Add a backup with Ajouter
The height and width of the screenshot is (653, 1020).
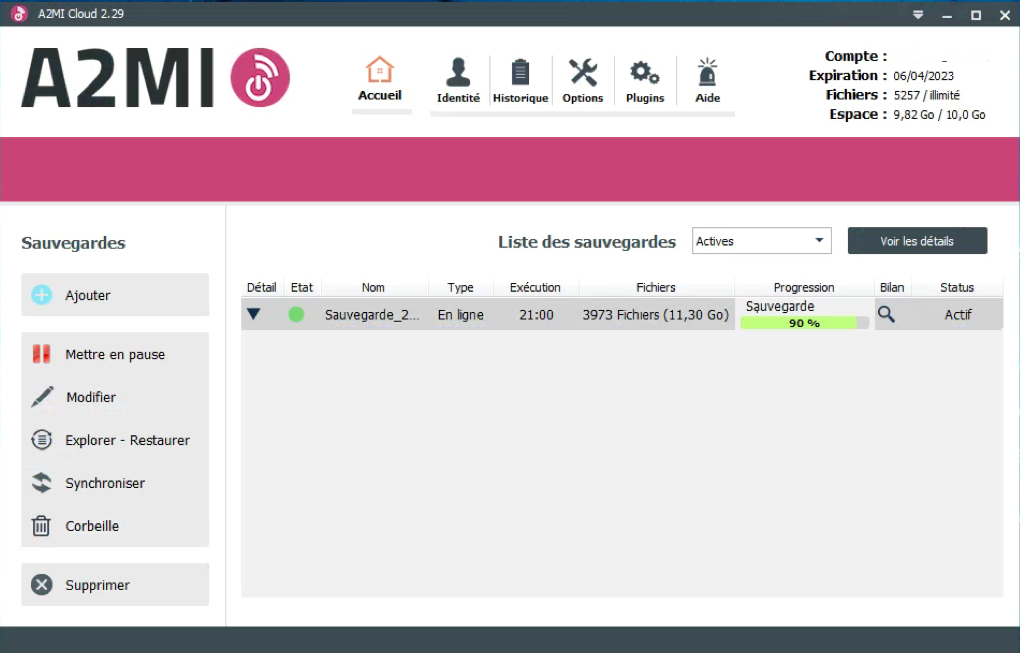(x=115, y=295)
